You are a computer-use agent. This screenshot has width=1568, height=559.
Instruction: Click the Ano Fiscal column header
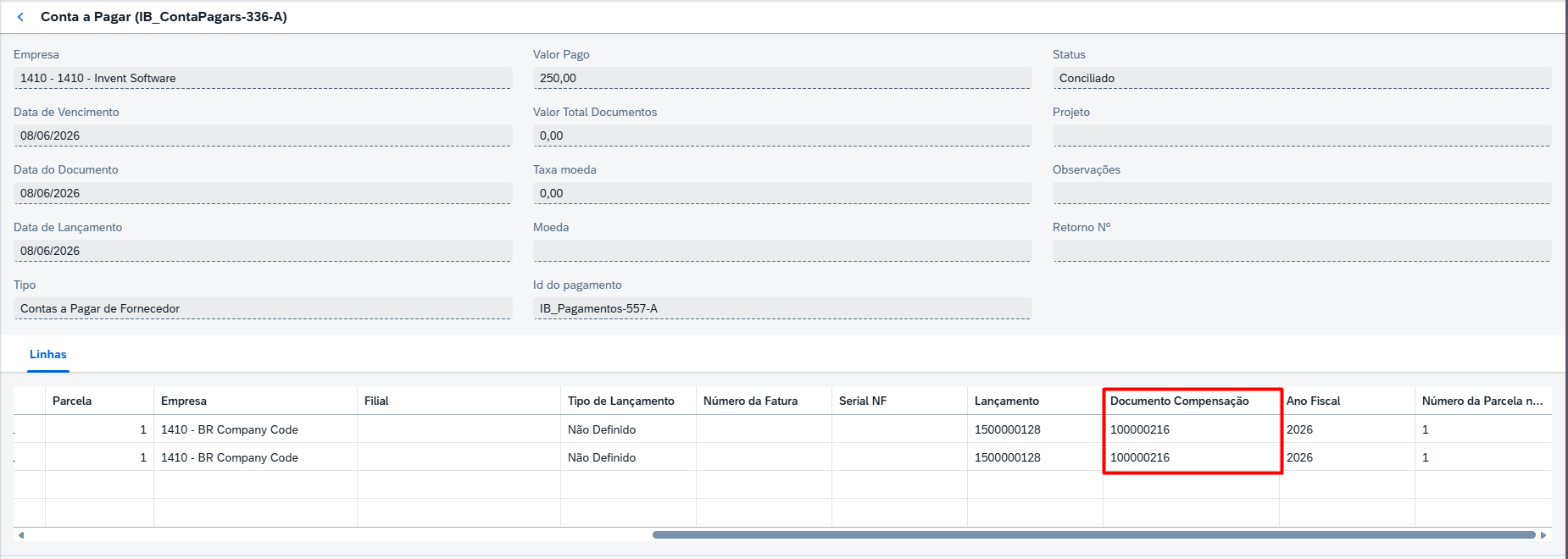pyautogui.click(x=1348, y=401)
